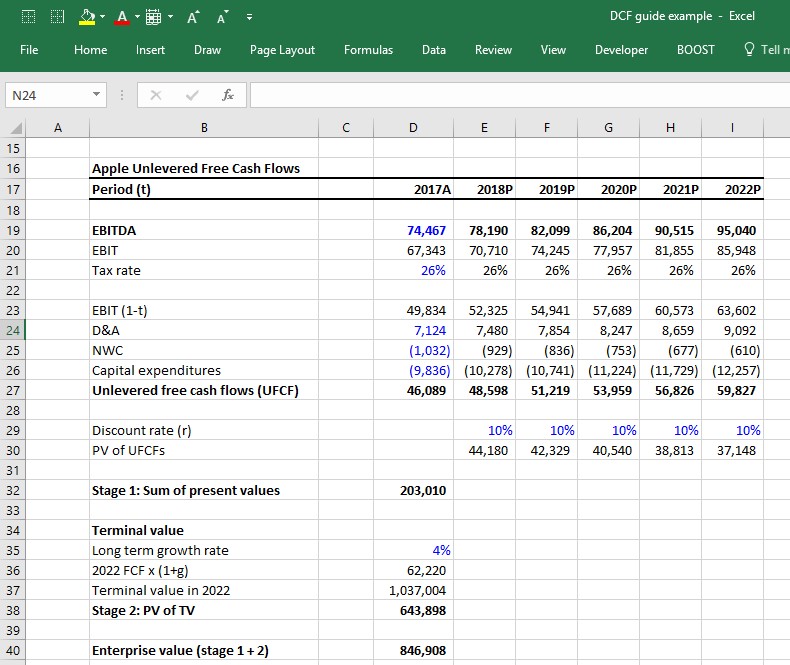Select terminal value 1,037,004

coord(413,590)
